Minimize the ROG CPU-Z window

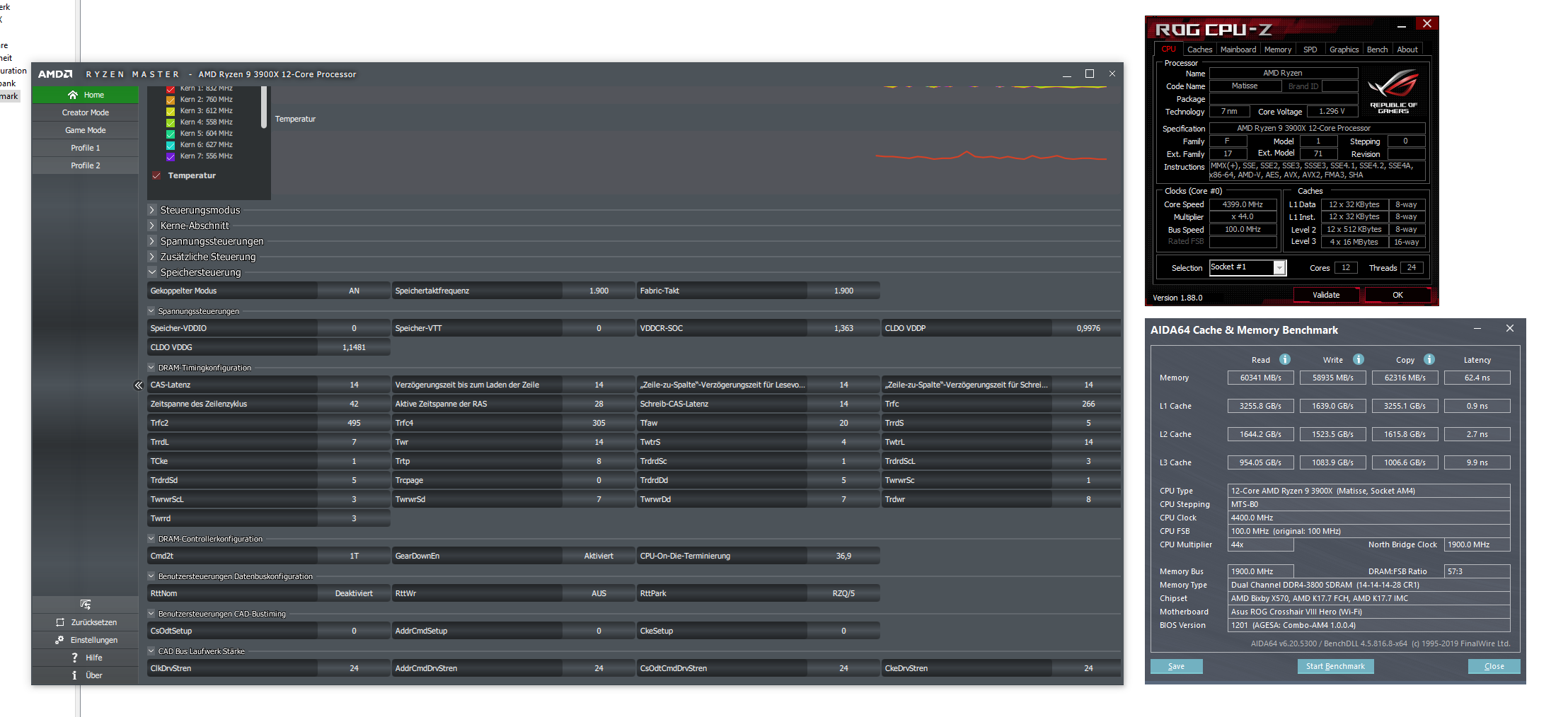(1402, 27)
